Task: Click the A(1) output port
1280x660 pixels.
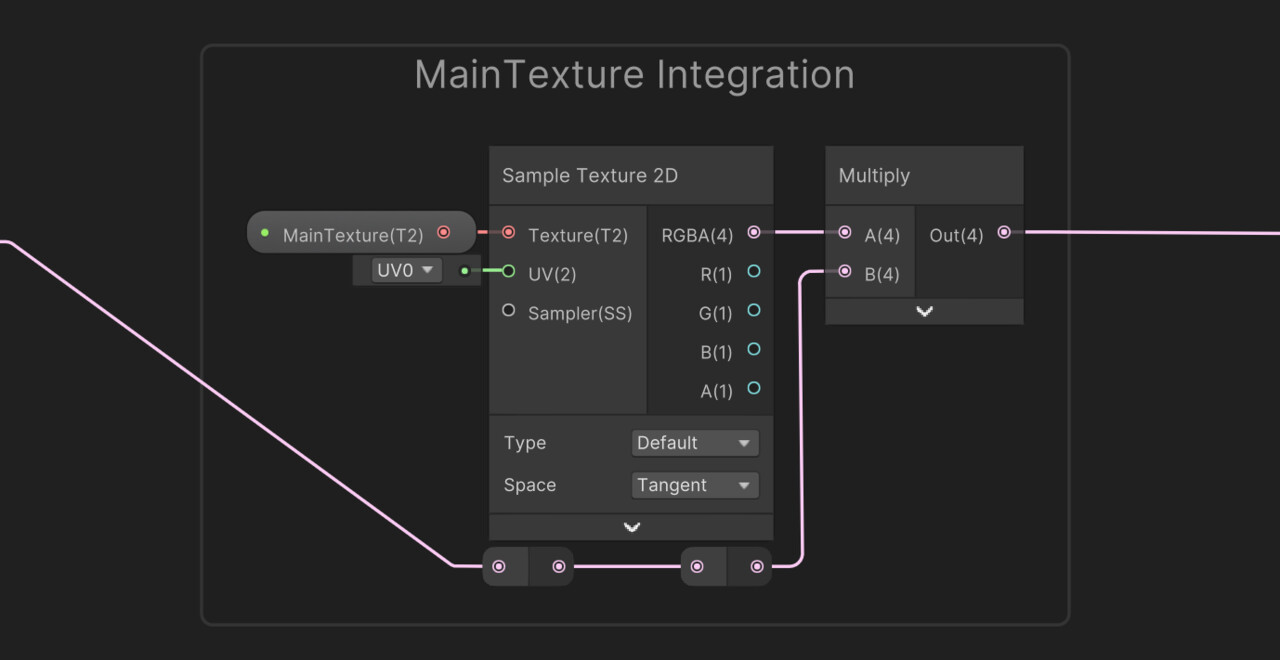Action: [755, 388]
